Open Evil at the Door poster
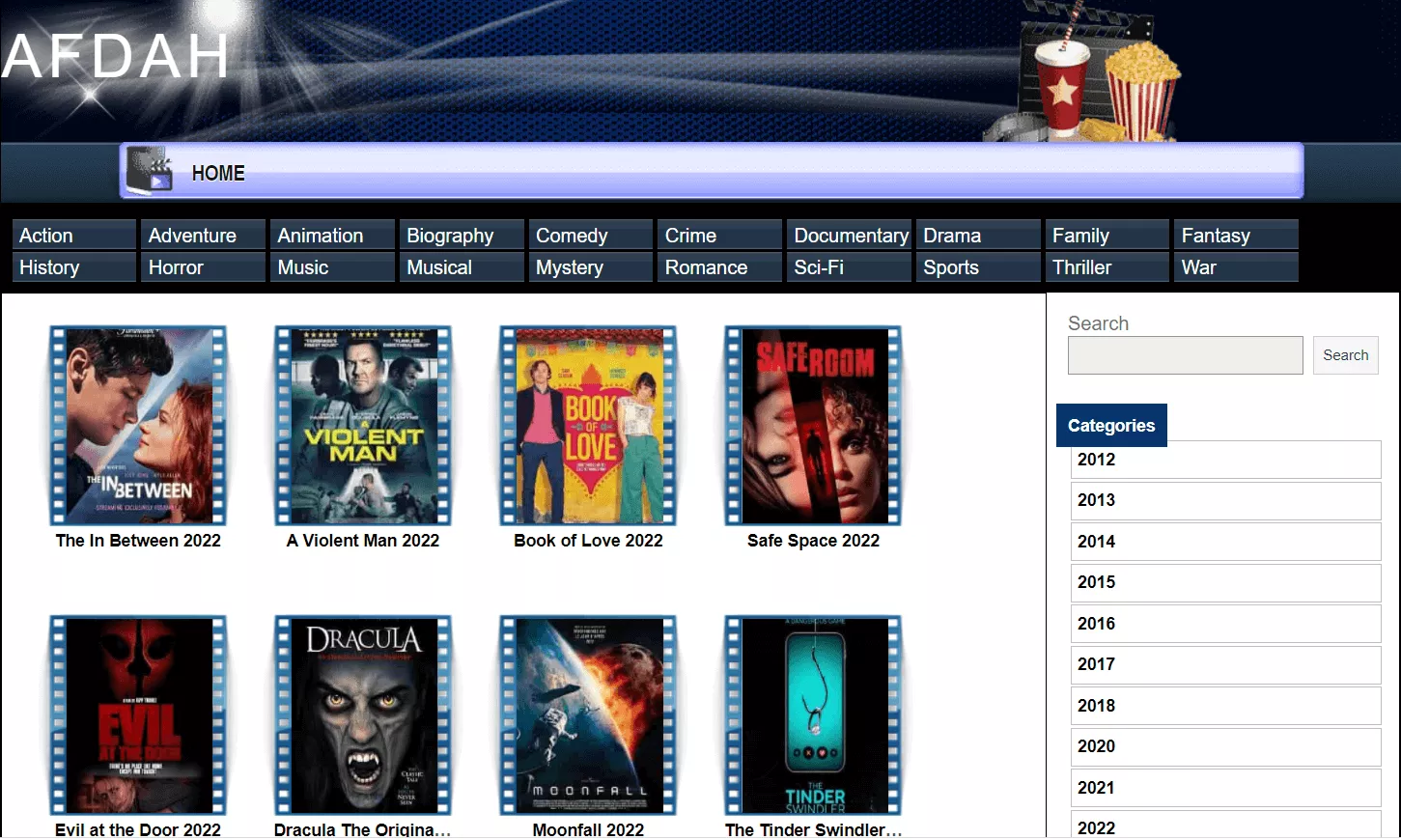The height and width of the screenshot is (840, 1401). [x=138, y=715]
